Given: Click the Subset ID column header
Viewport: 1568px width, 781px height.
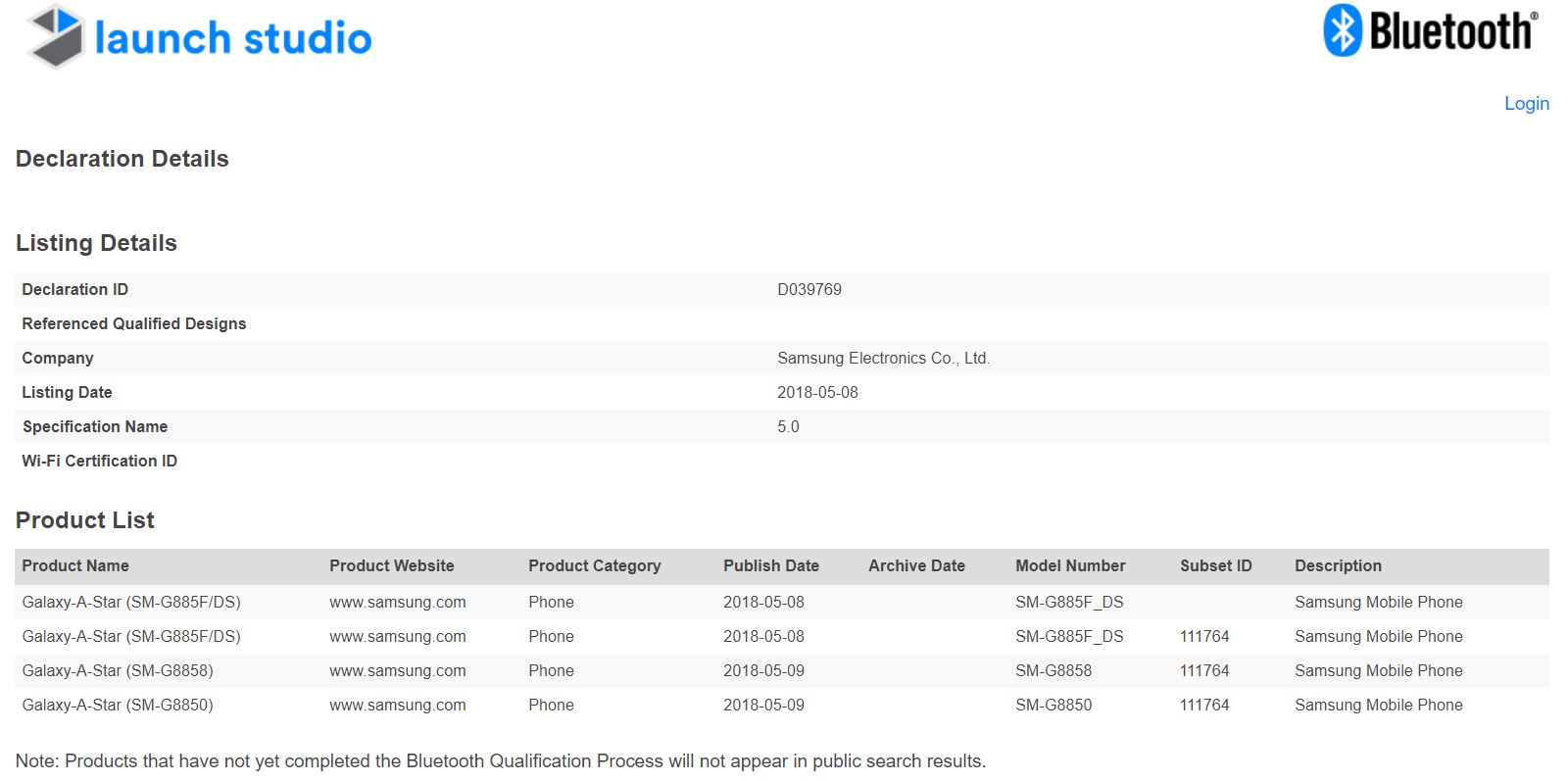Looking at the screenshot, I should click(x=1215, y=565).
